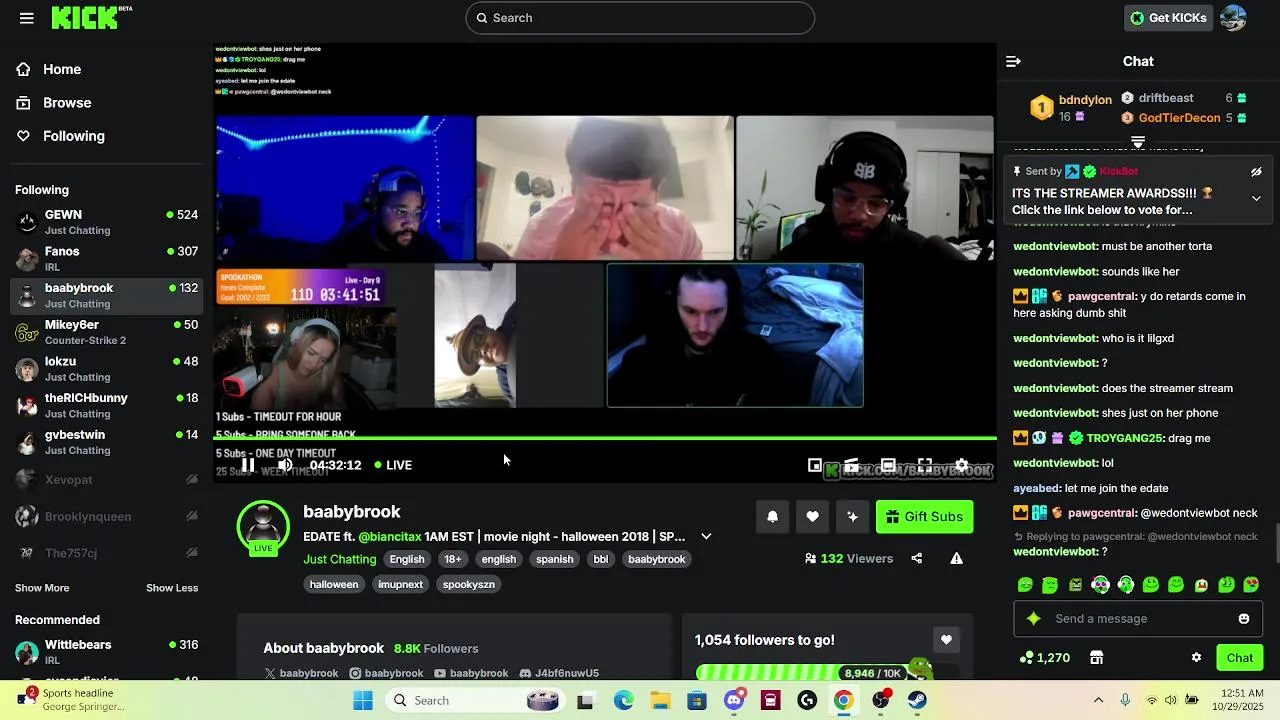Open theRICHbunny channel in sidebar
The image size is (1280, 720).
[x=106, y=405]
